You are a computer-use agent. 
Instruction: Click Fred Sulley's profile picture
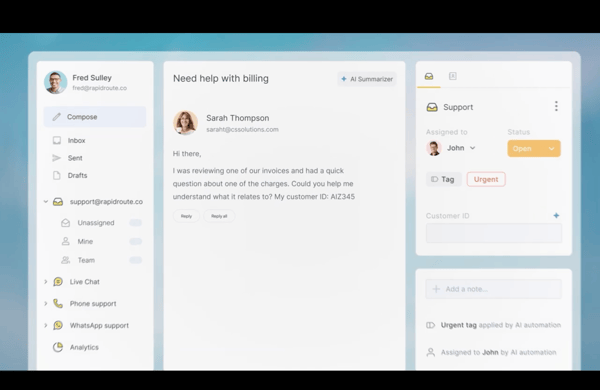coord(55,82)
